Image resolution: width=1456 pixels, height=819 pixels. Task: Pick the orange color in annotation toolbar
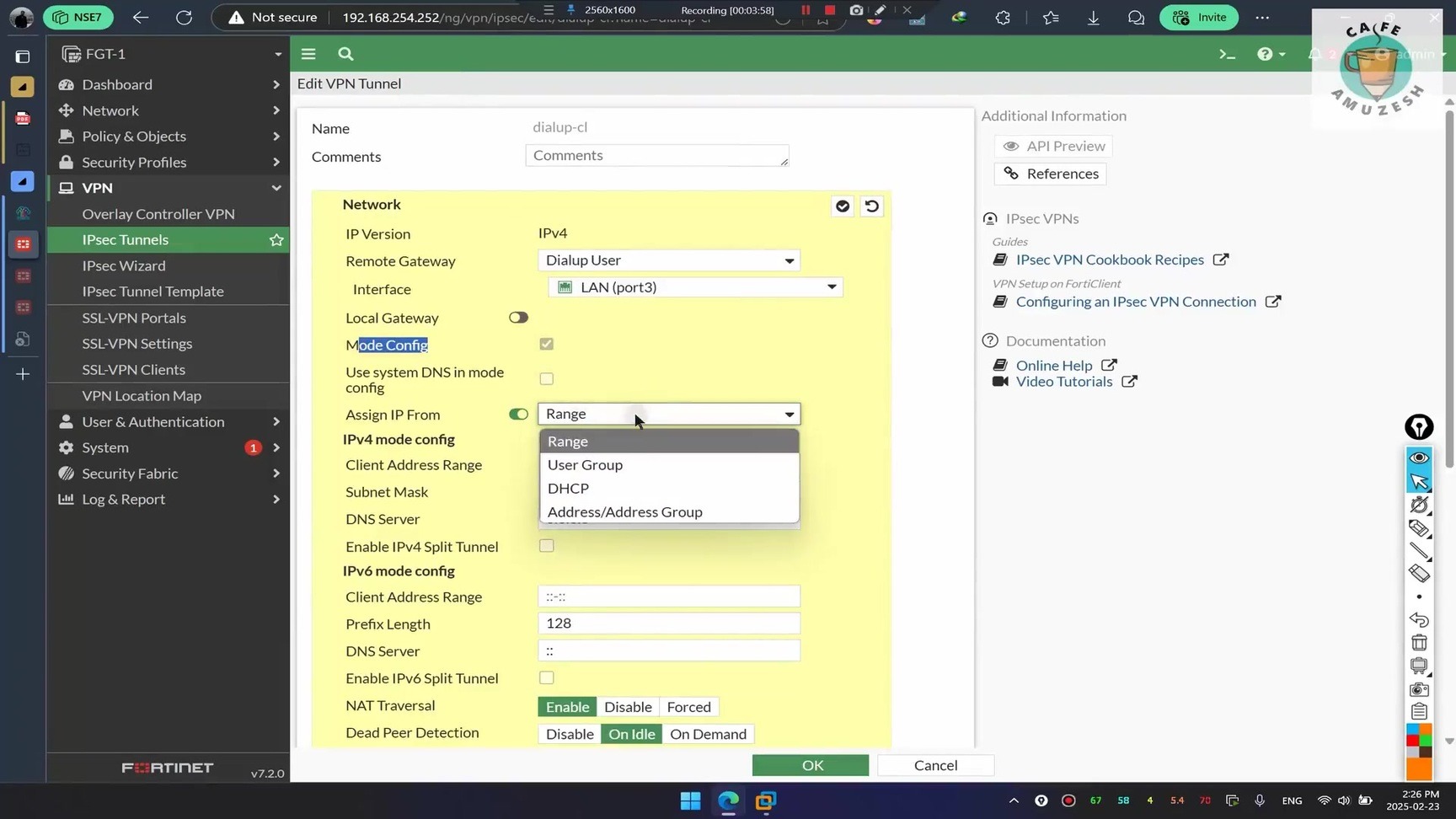(x=1419, y=768)
